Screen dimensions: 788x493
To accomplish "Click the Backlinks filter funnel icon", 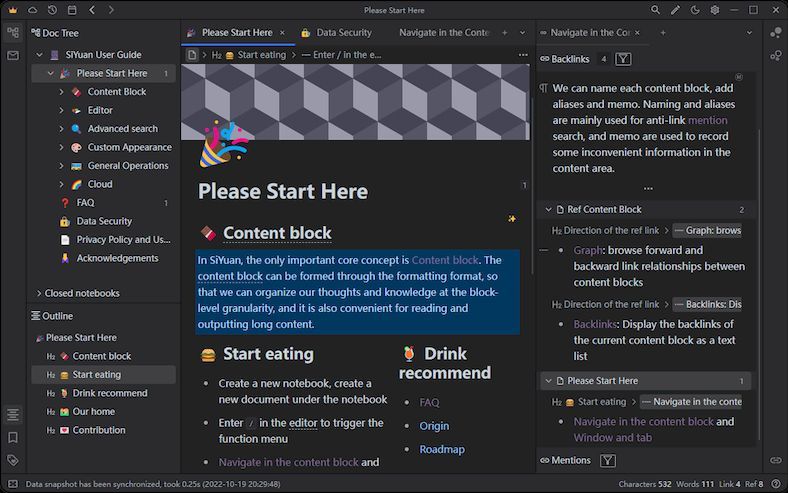I will 623,59.
